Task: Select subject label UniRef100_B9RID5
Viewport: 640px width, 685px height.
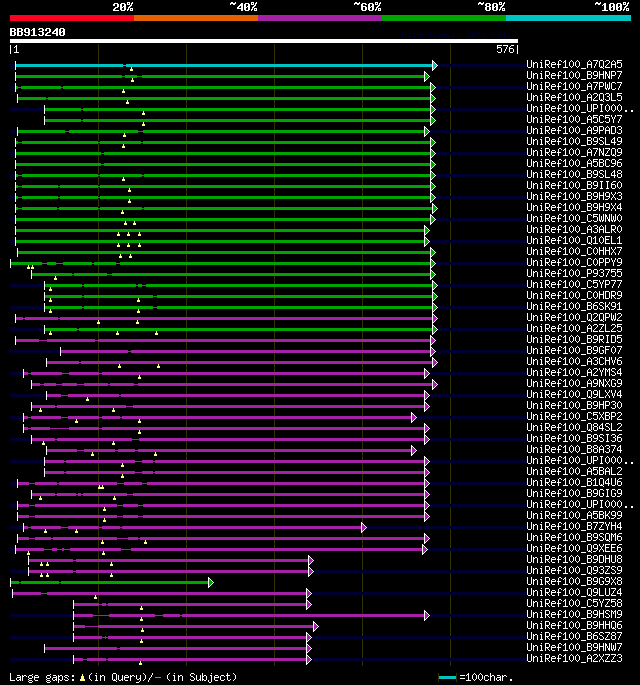Action: point(574,339)
